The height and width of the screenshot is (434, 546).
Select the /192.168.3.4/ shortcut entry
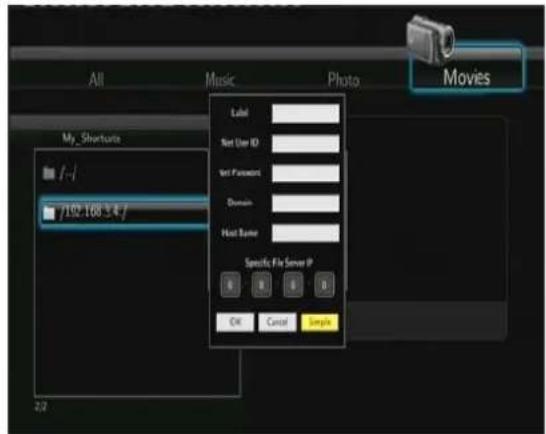pyautogui.click(x=124, y=212)
